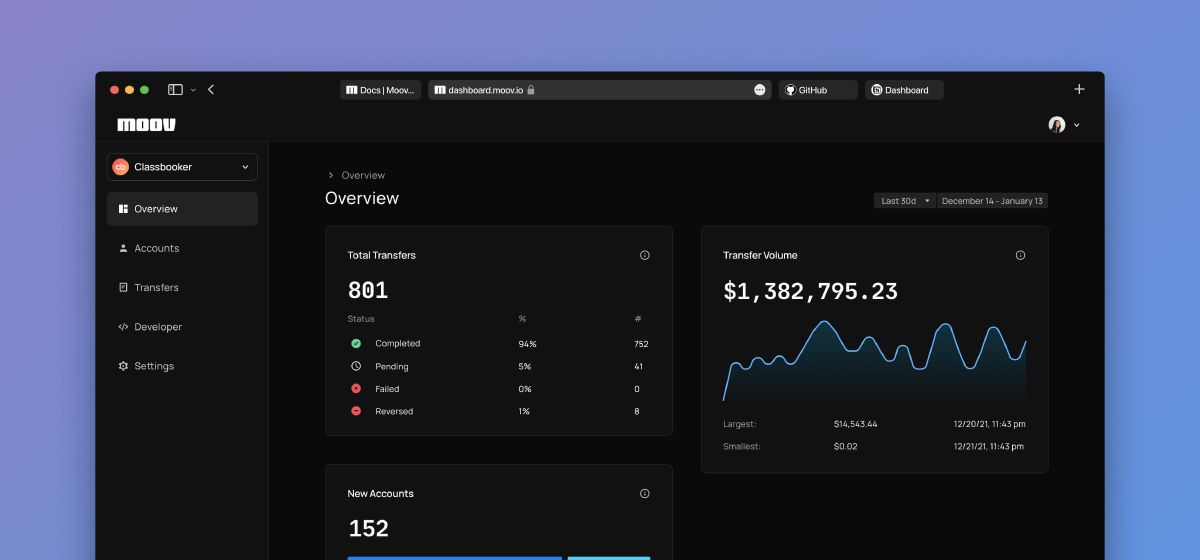Click the Reversed red minus icon
This screenshot has height=560, width=1200.
[356, 411]
